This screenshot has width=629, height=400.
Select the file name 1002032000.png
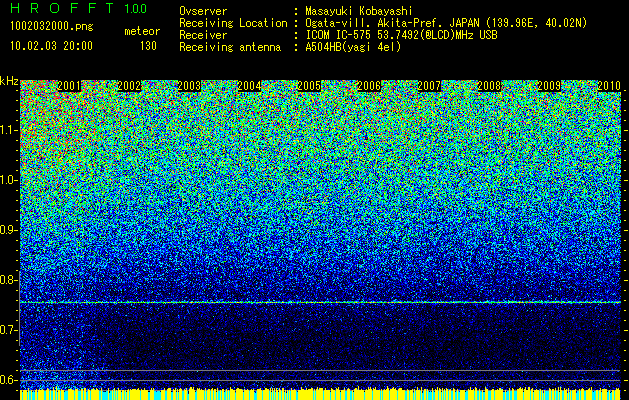[x=52, y=26]
